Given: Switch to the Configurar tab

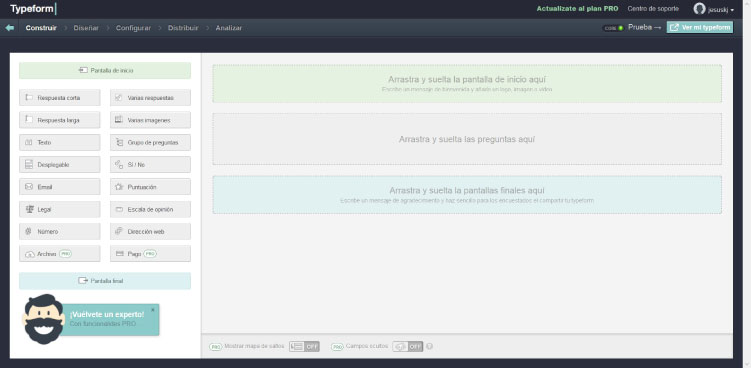Looking at the screenshot, I should point(133,28).
